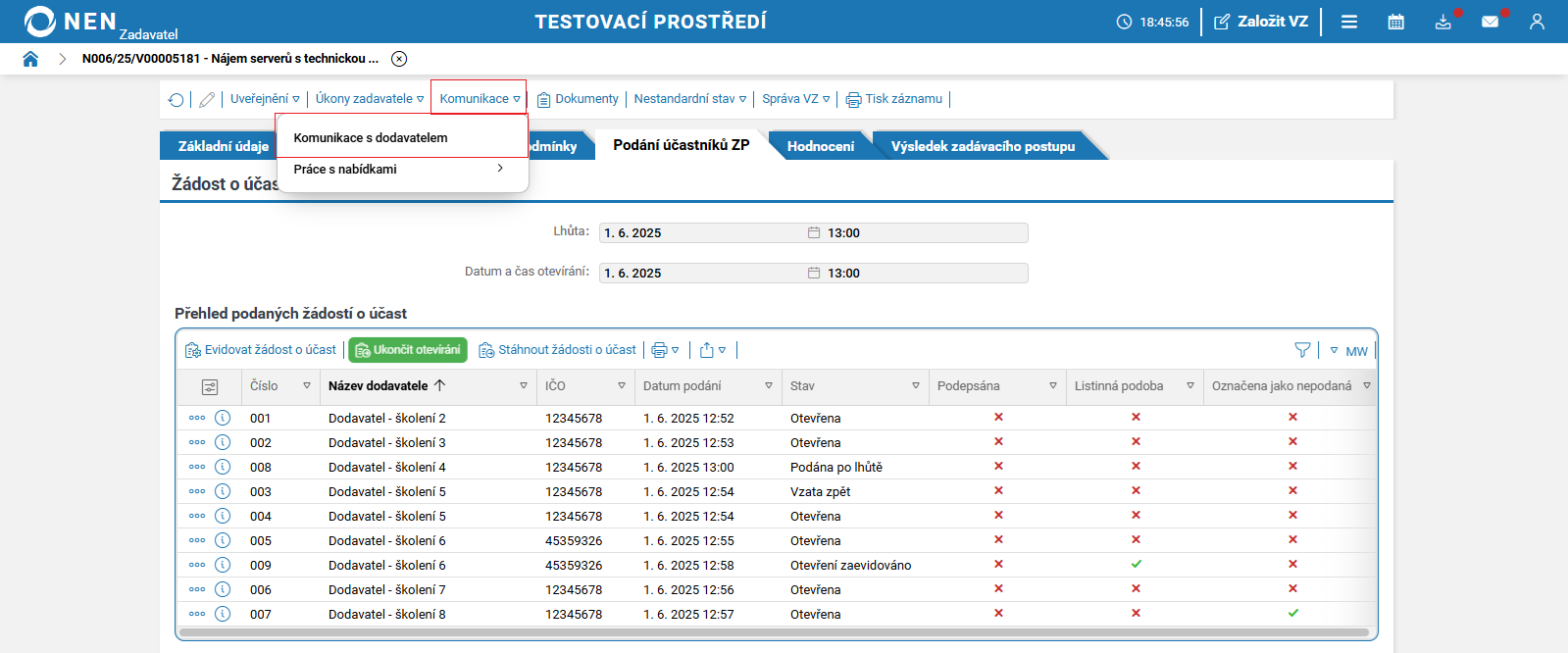
Task: Select Komunikace s dodavatelem menu item
Action: tap(371, 138)
